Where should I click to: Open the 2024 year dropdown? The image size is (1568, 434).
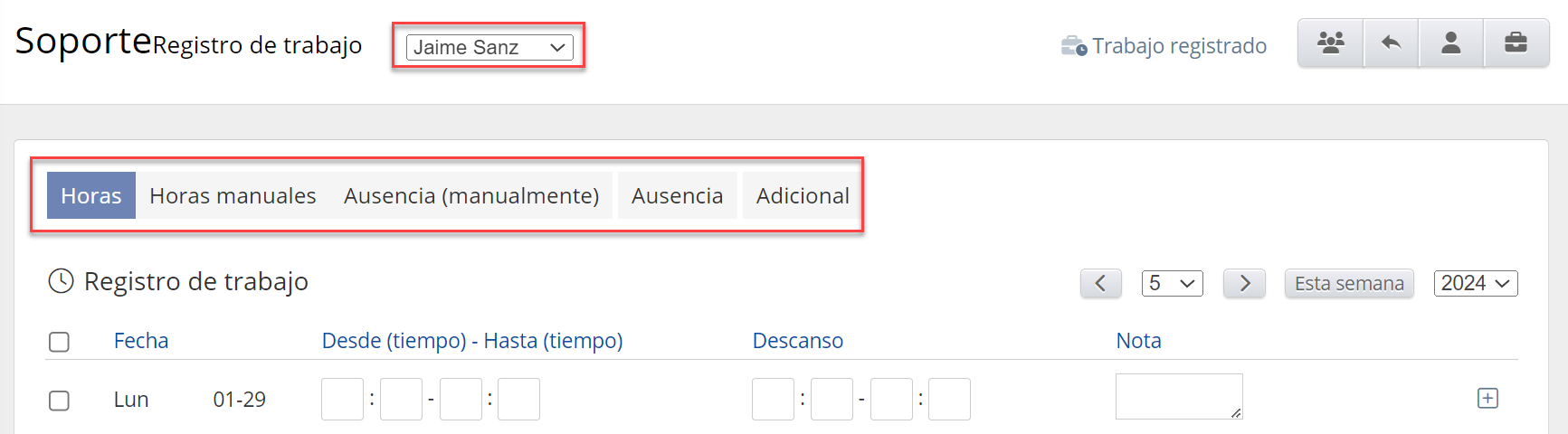click(1475, 283)
